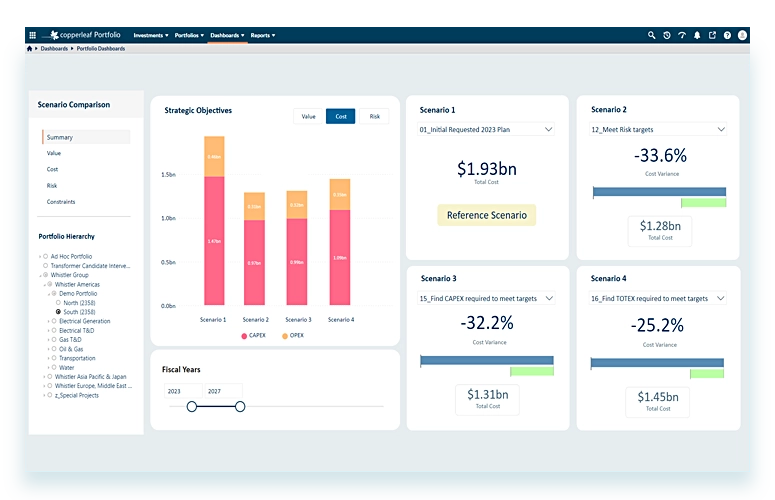The height and width of the screenshot is (500, 775).
Task: Click the open-in-new-window icon
Action: pyautogui.click(x=712, y=35)
